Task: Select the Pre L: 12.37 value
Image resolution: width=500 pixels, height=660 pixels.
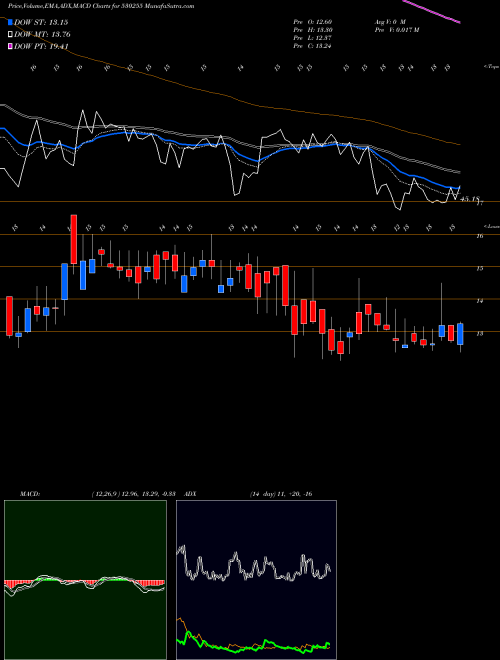Action: point(312,38)
